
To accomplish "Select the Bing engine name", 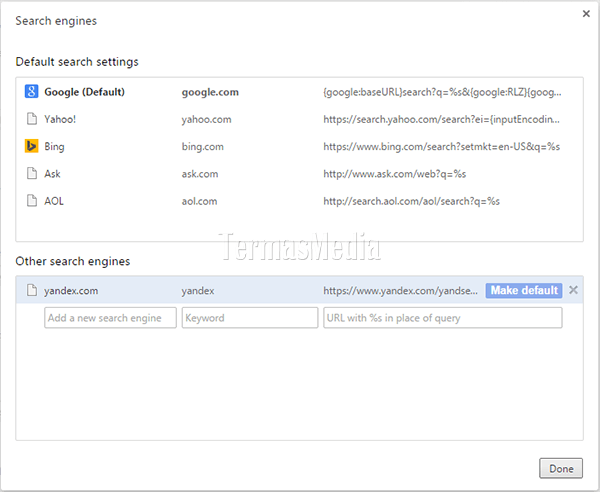I will point(54,147).
